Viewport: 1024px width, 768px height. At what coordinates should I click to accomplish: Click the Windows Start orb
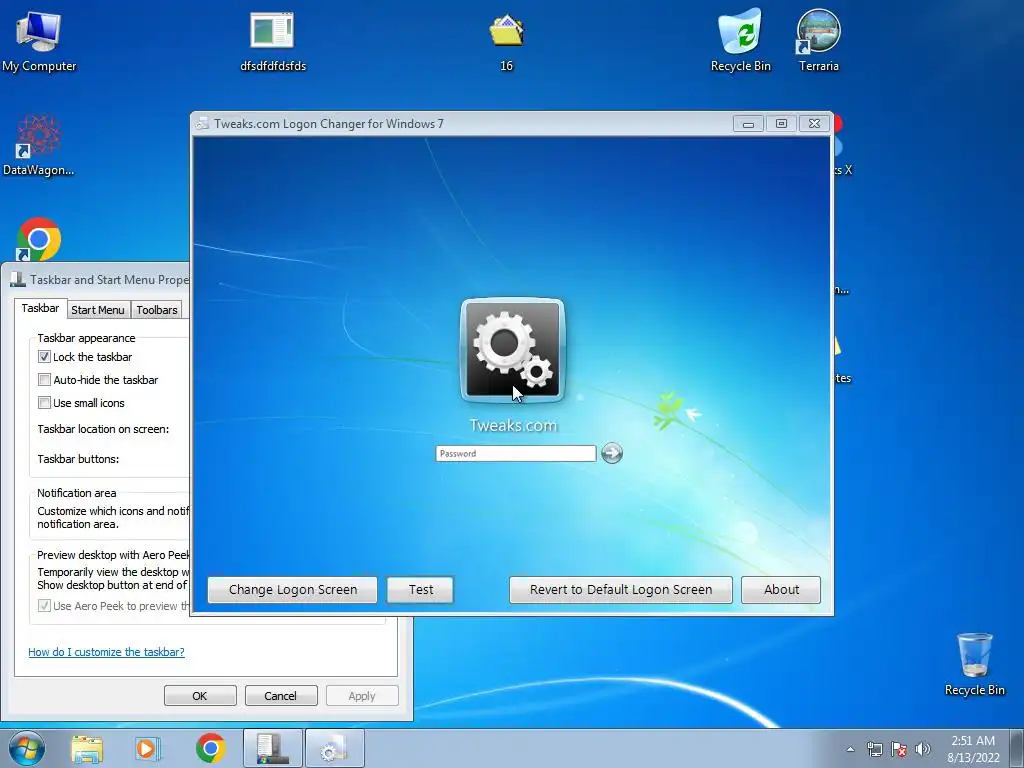pos(27,748)
